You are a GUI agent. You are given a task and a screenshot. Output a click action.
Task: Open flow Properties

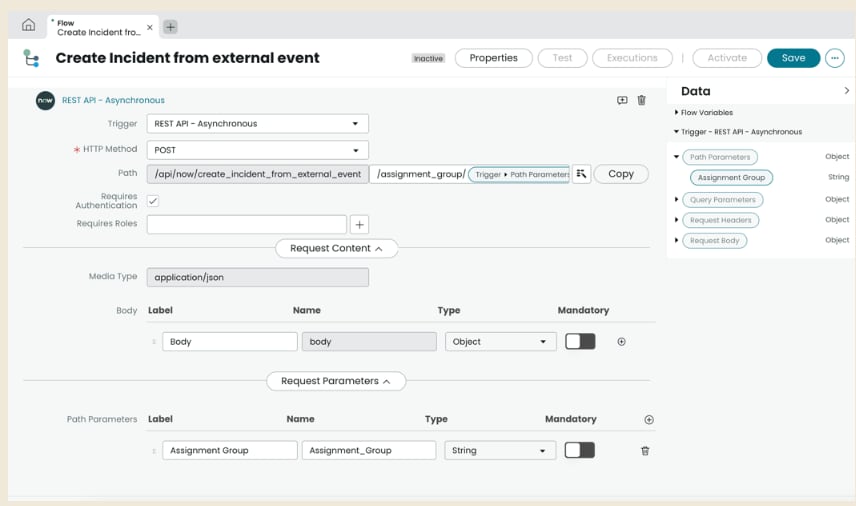pyautogui.click(x=494, y=58)
